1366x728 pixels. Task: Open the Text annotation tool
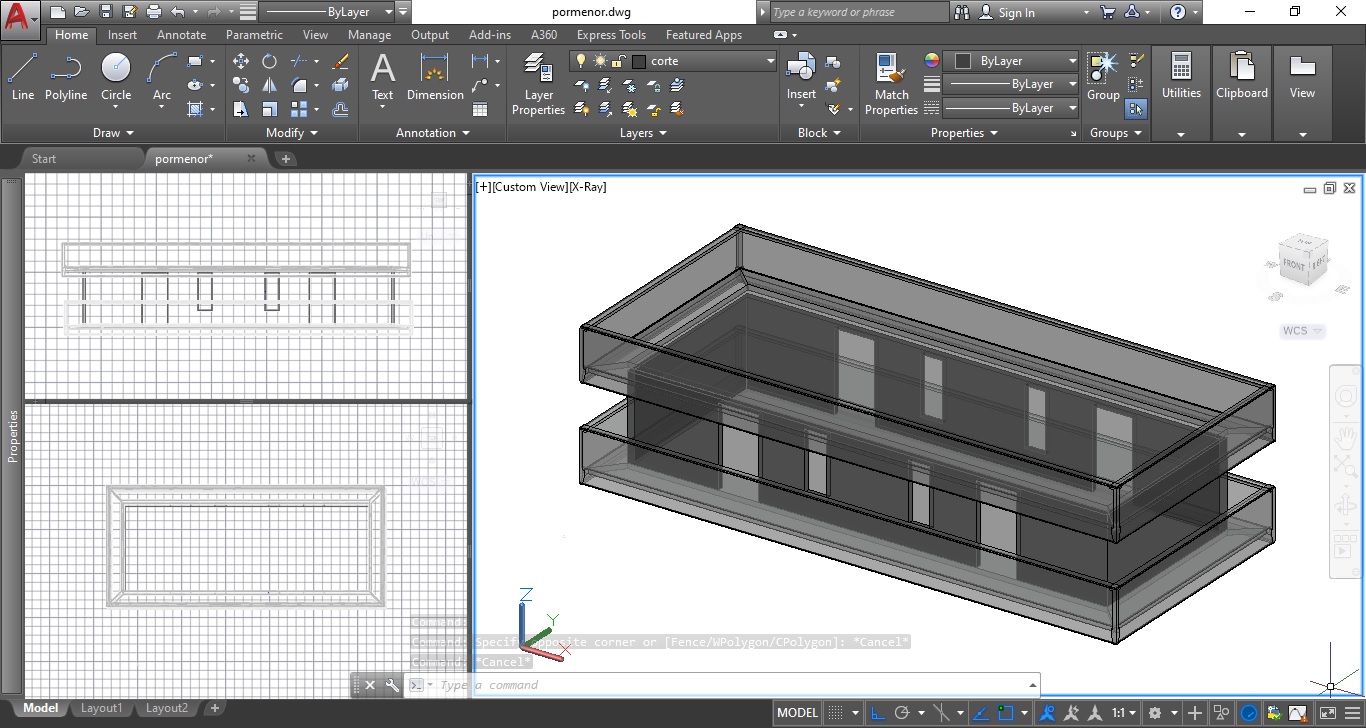pyautogui.click(x=383, y=77)
